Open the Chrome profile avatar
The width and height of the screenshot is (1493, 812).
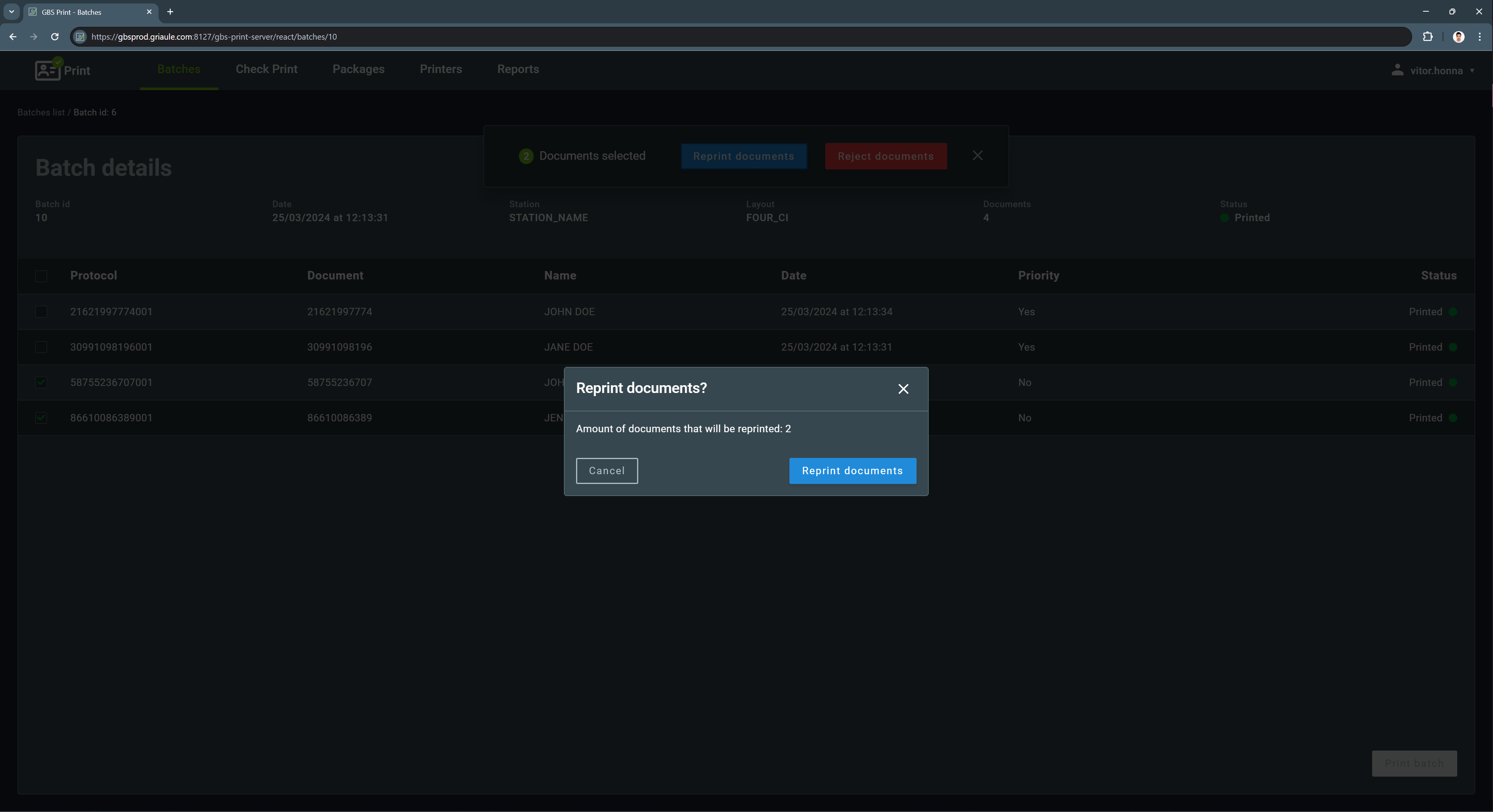[x=1459, y=37]
